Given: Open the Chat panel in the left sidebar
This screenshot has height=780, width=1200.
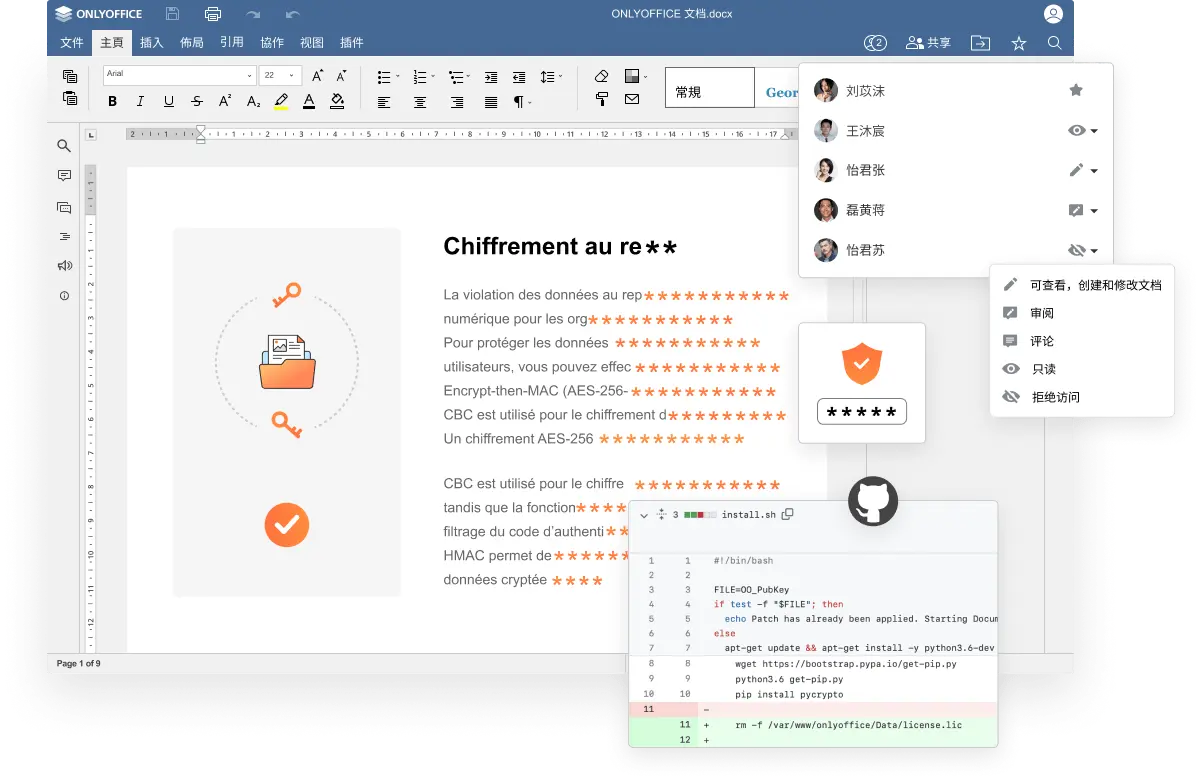Looking at the screenshot, I should tap(64, 207).
